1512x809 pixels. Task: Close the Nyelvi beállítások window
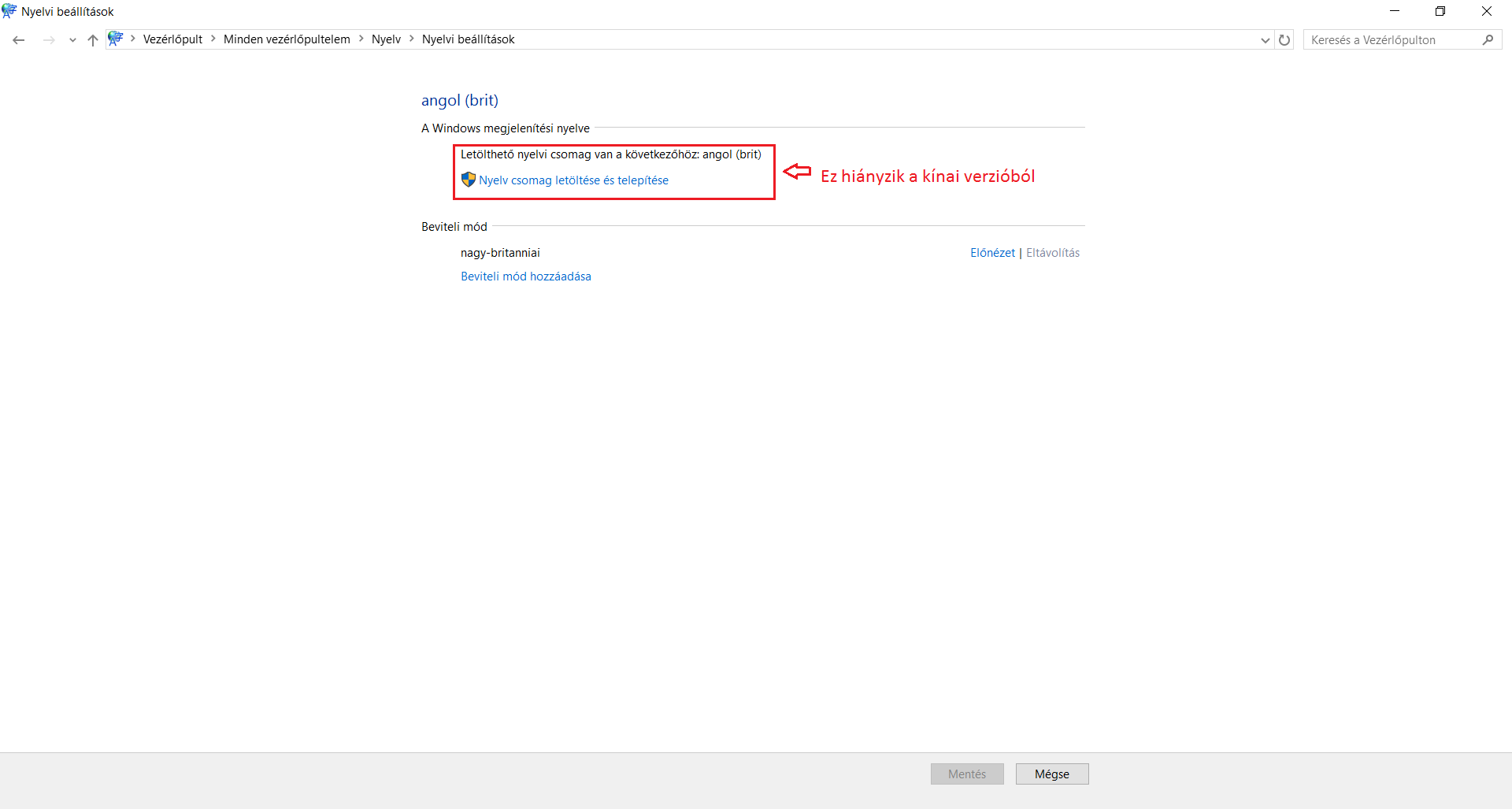[1487, 11]
